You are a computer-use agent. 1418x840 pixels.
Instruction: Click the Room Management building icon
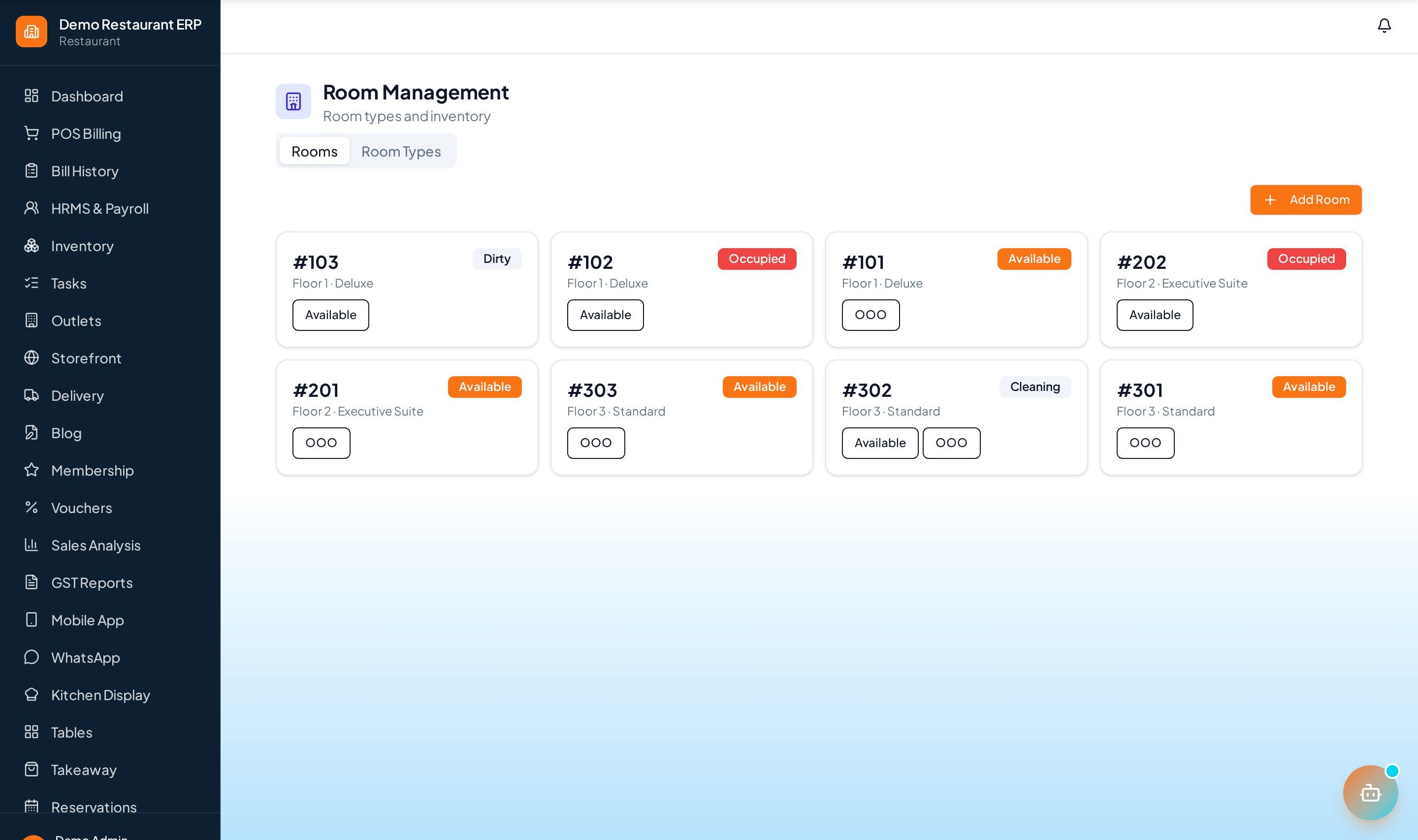(x=293, y=101)
